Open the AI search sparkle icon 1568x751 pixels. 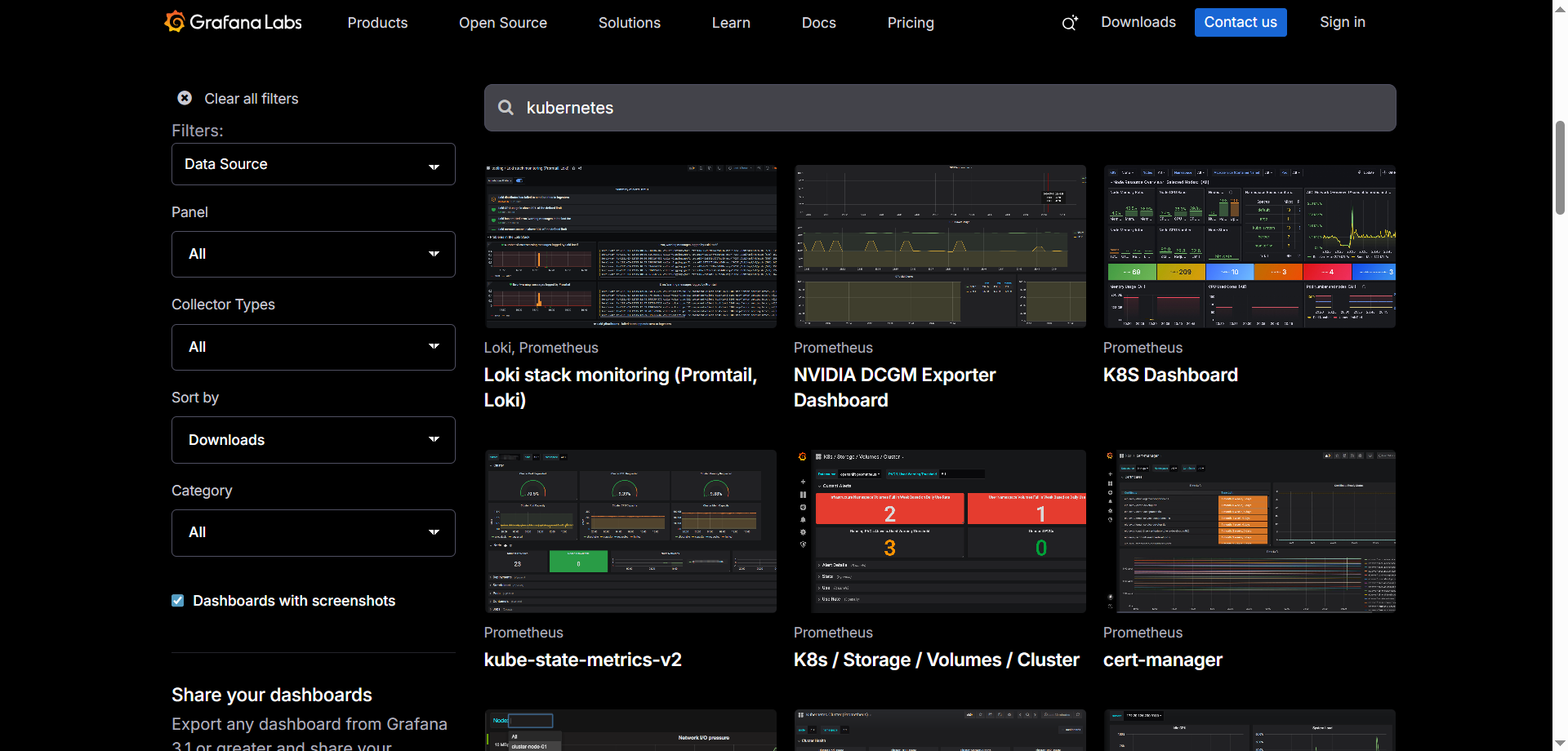tap(1070, 23)
